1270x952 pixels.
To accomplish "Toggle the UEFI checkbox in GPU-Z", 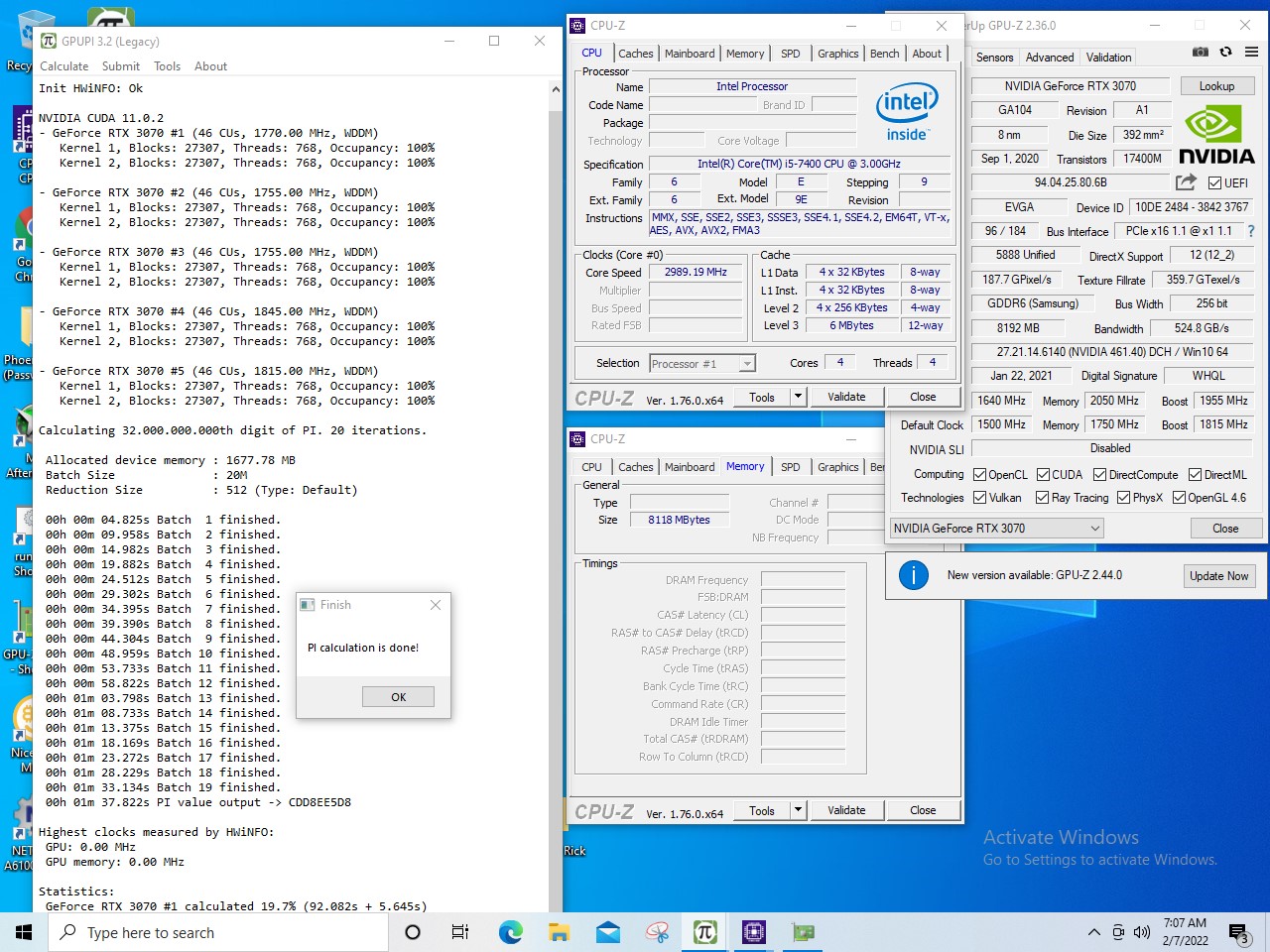I will [x=1214, y=182].
